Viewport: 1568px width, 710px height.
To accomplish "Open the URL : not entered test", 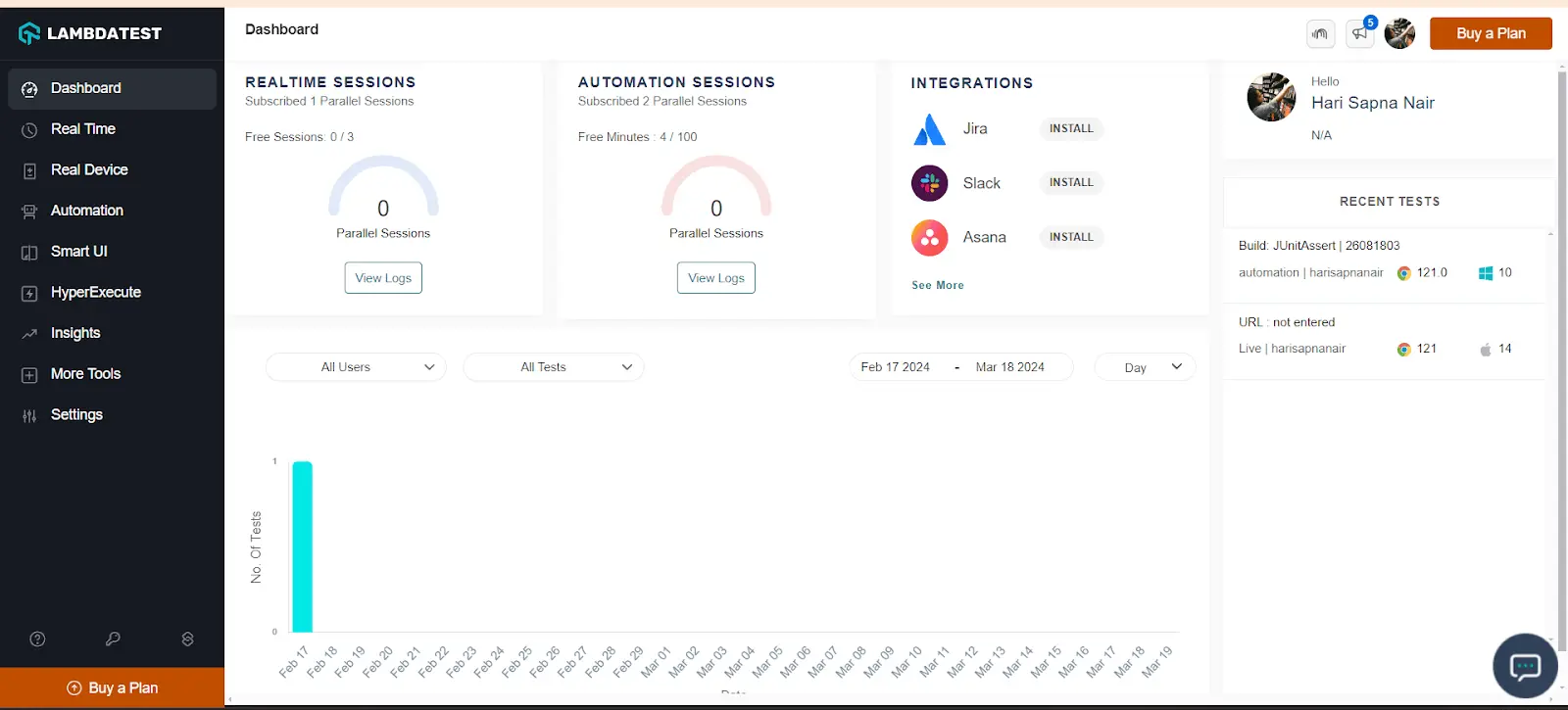I will (x=1287, y=322).
